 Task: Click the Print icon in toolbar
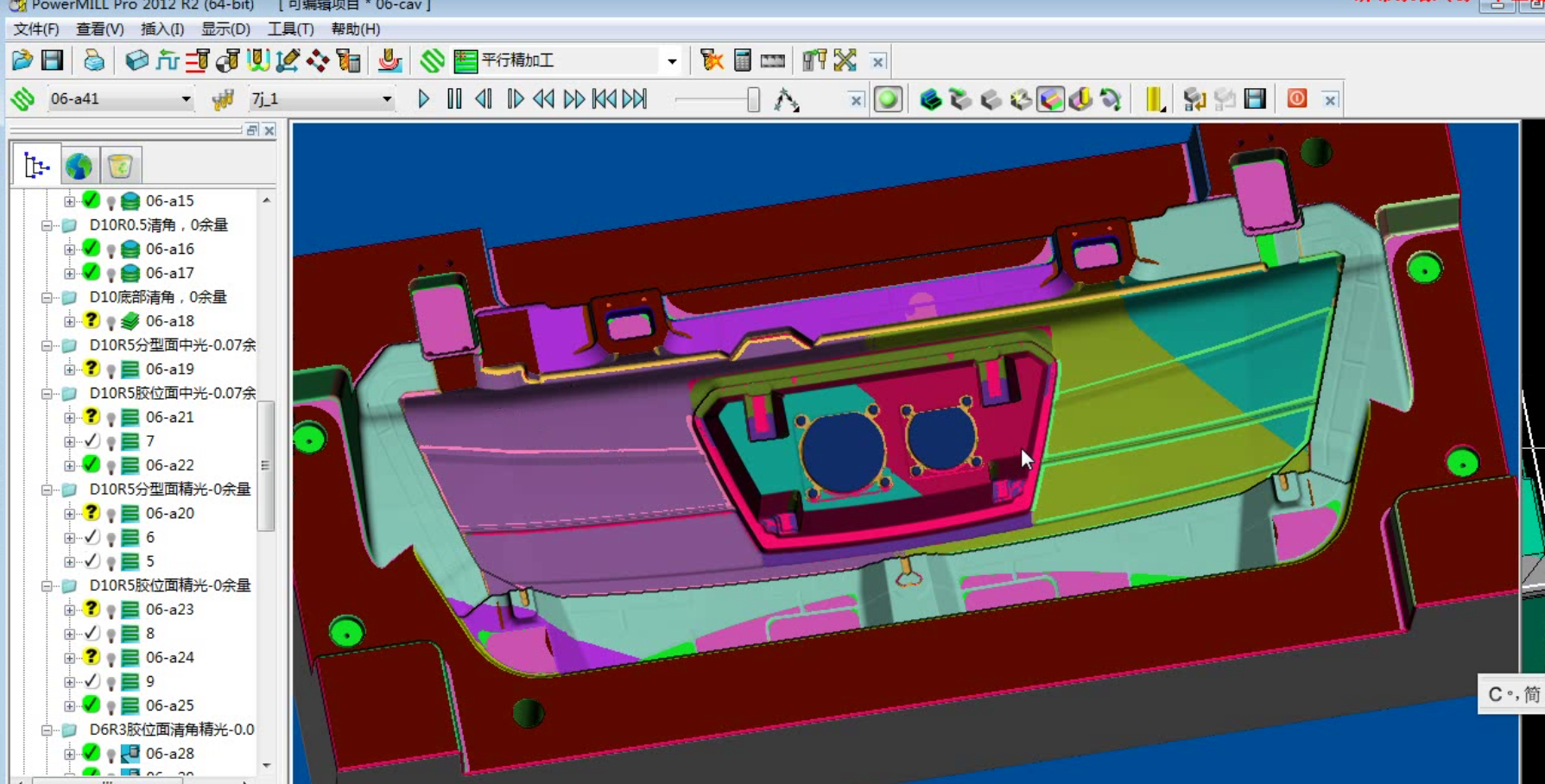(93, 60)
